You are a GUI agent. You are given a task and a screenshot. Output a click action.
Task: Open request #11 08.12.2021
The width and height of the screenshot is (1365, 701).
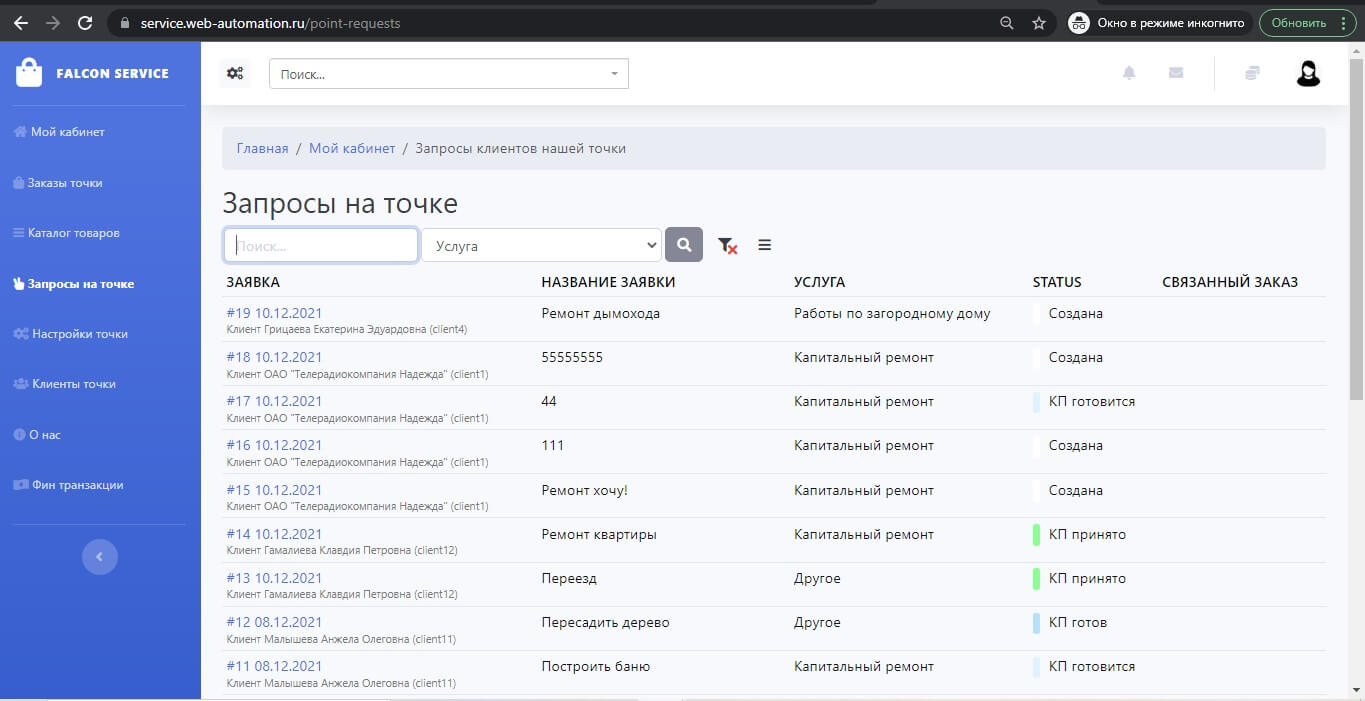[275, 666]
